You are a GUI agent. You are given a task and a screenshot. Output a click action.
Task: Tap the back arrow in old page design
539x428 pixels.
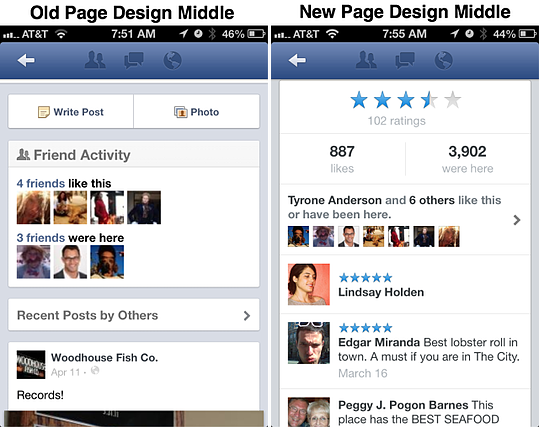tap(26, 61)
